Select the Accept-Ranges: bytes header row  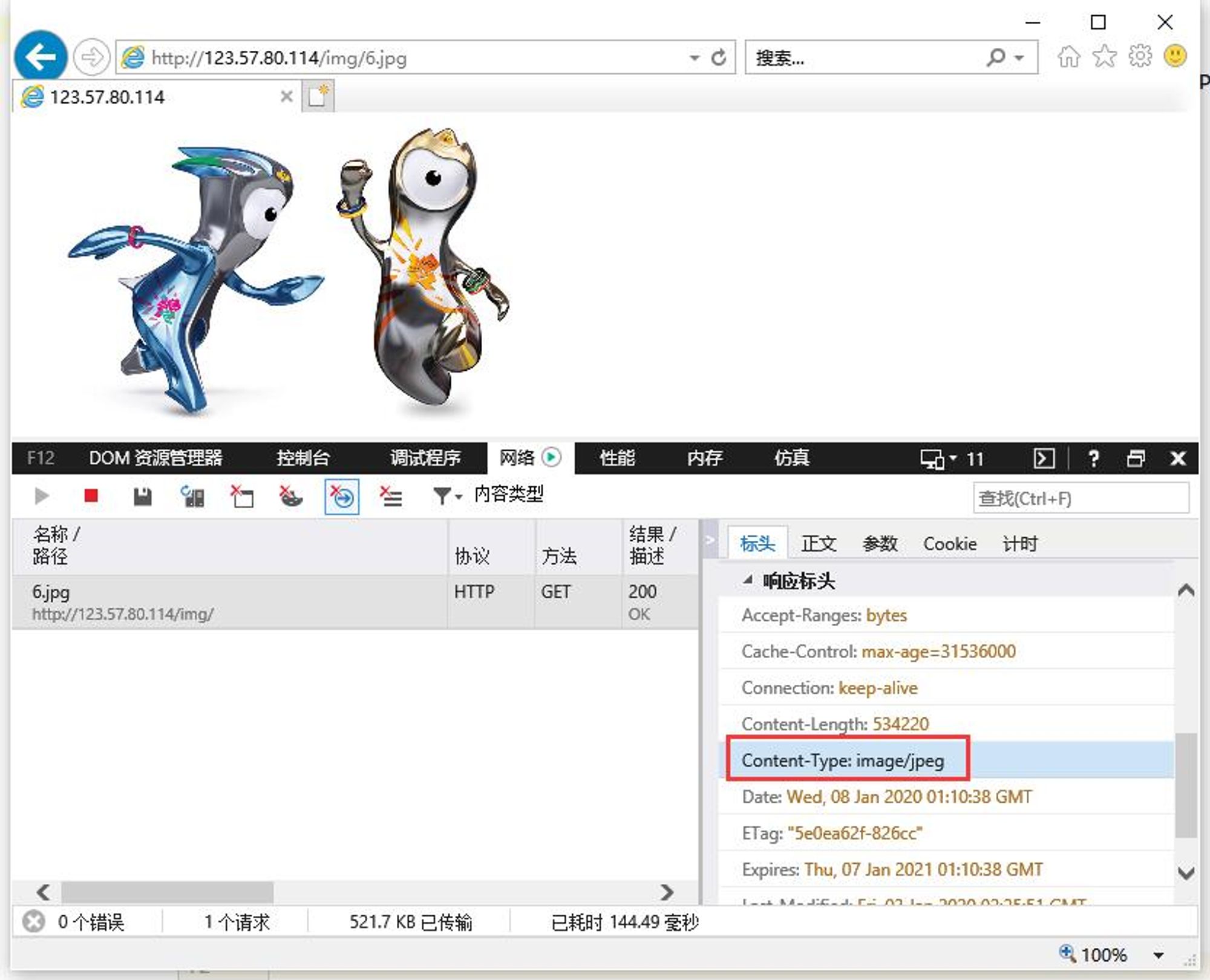(x=946, y=615)
